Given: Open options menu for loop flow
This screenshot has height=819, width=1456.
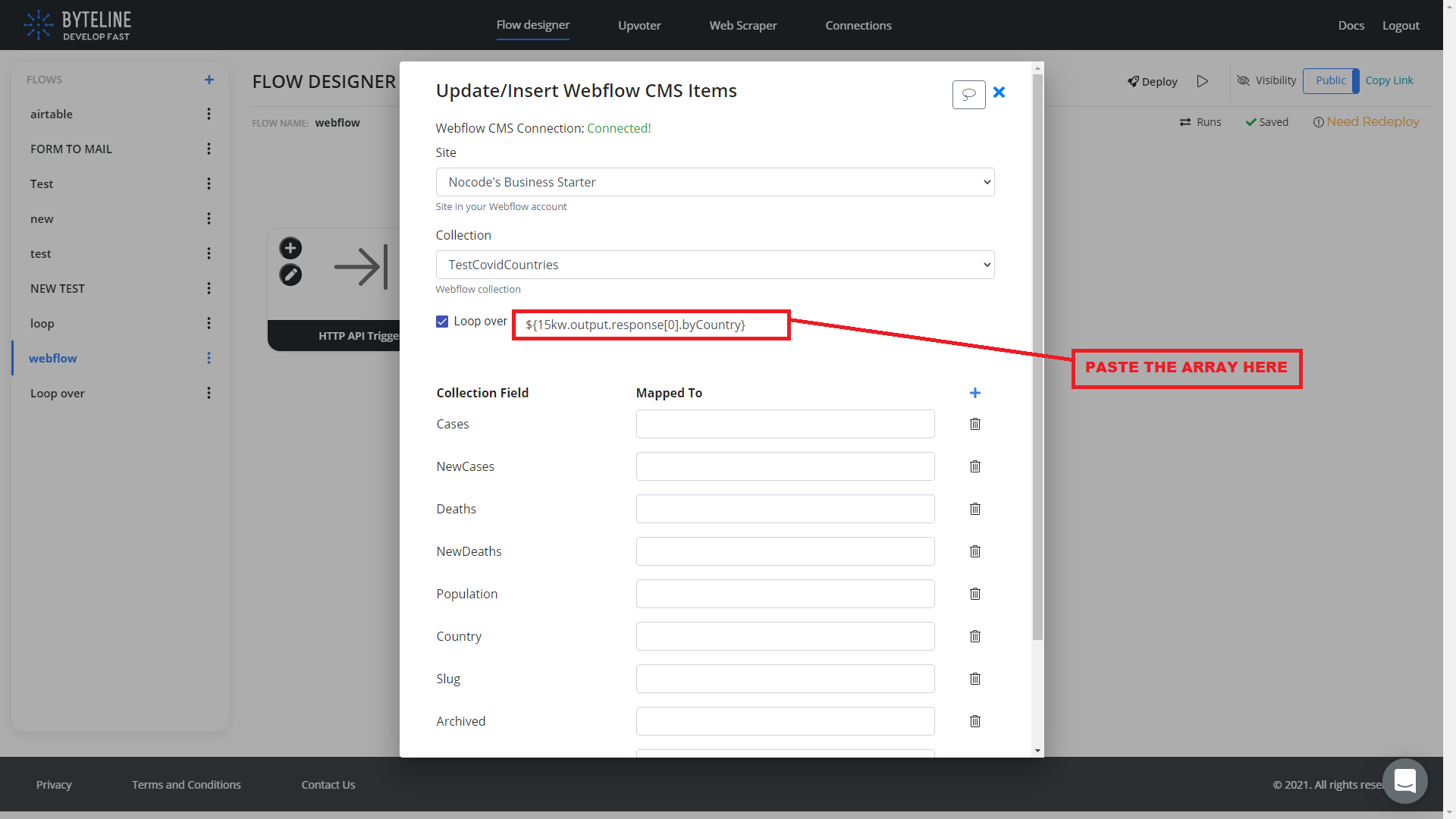Looking at the screenshot, I should [209, 323].
